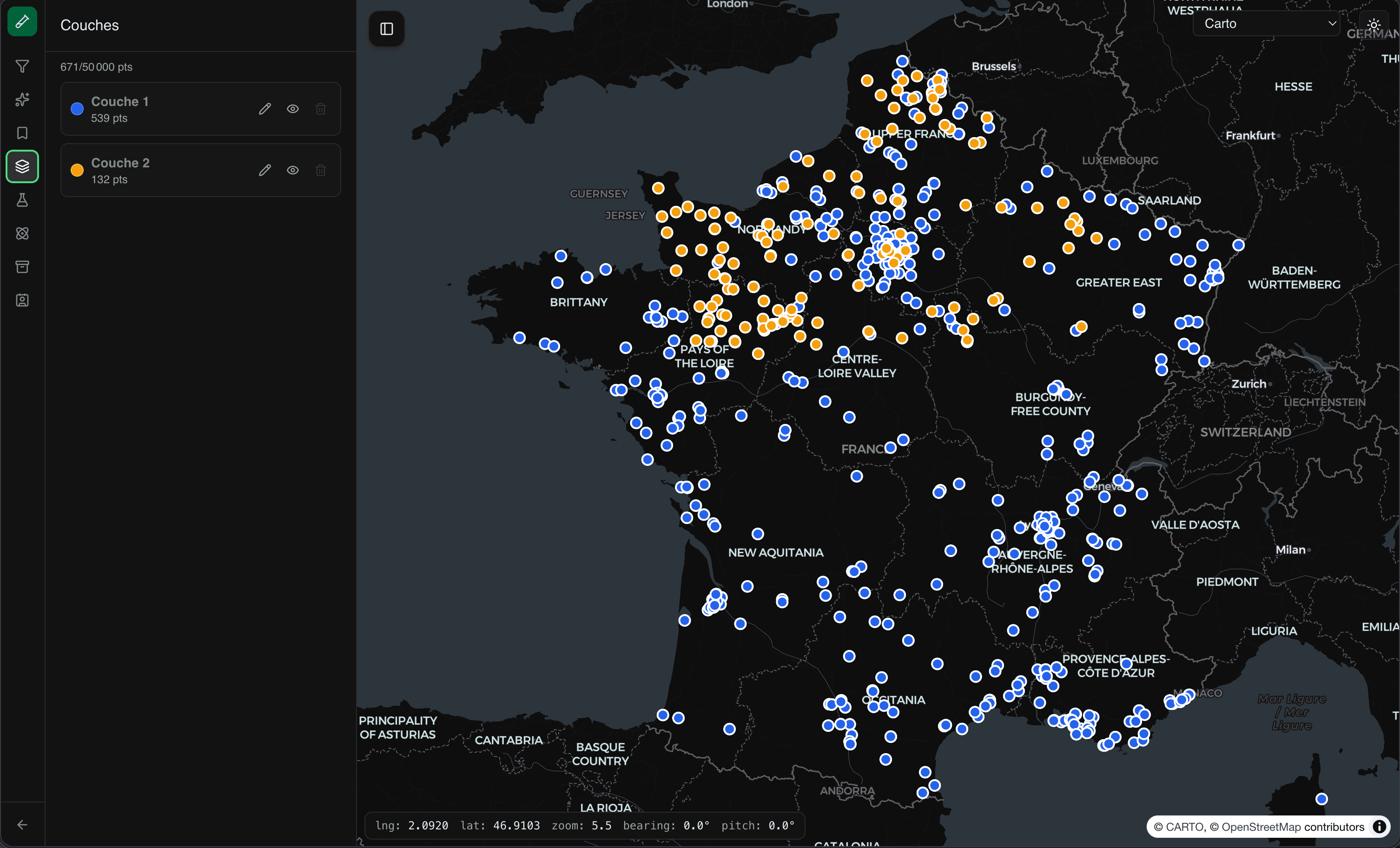Edit Couche 1 with the pencil icon
This screenshot has width=1400, height=848.
point(265,109)
